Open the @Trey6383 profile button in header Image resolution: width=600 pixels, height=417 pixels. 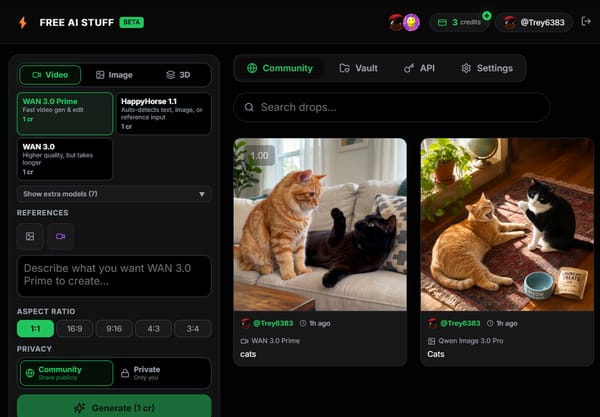(534, 23)
